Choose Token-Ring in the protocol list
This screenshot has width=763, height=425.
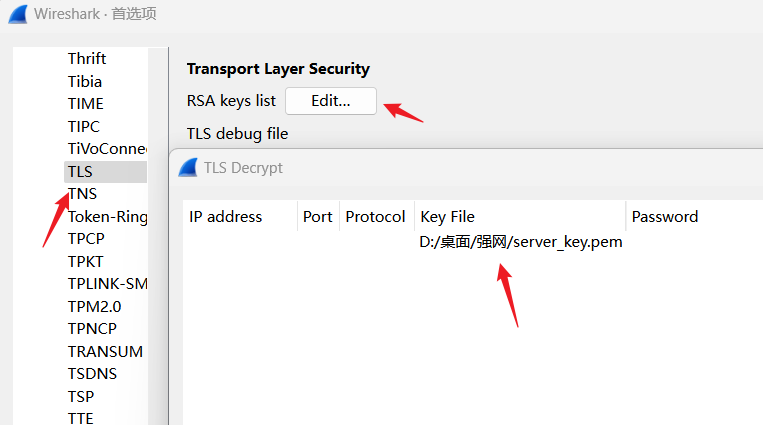107,217
